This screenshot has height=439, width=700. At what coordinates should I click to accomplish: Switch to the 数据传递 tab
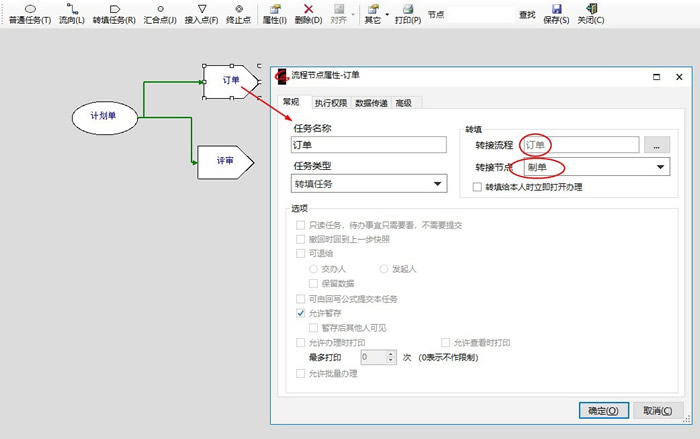click(x=372, y=102)
